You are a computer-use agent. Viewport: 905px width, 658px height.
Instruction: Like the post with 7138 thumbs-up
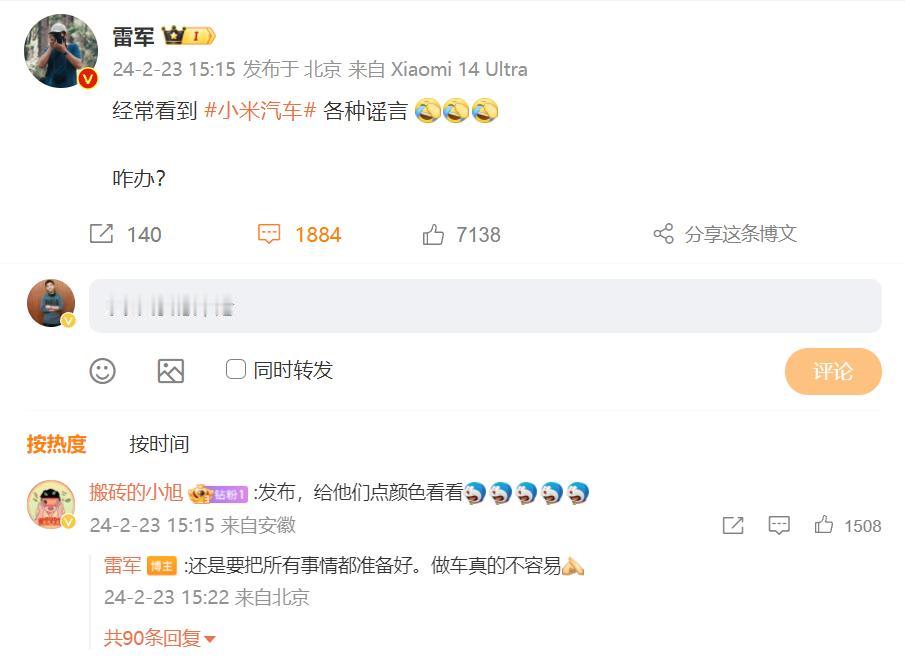click(433, 234)
